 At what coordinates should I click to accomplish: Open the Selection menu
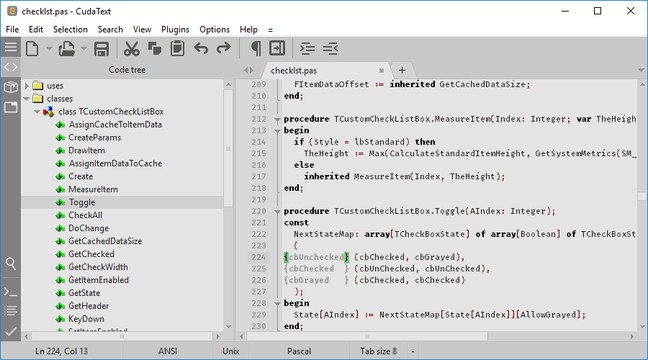[70, 29]
